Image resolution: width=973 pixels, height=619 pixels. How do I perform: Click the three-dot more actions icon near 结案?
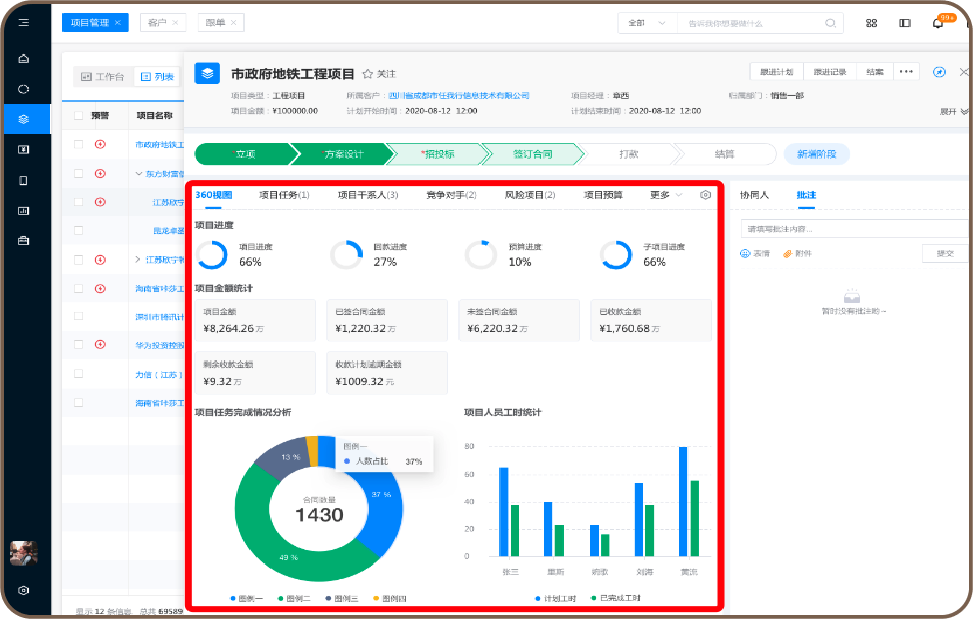tap(905, 72)
